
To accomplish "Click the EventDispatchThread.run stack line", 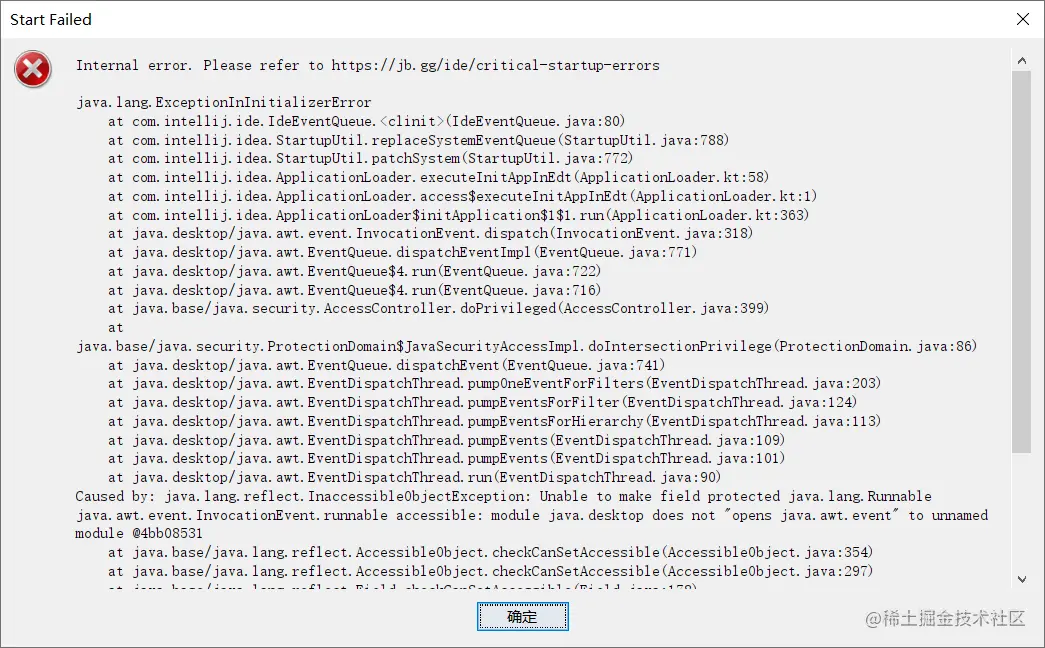I will coord(415,477).
